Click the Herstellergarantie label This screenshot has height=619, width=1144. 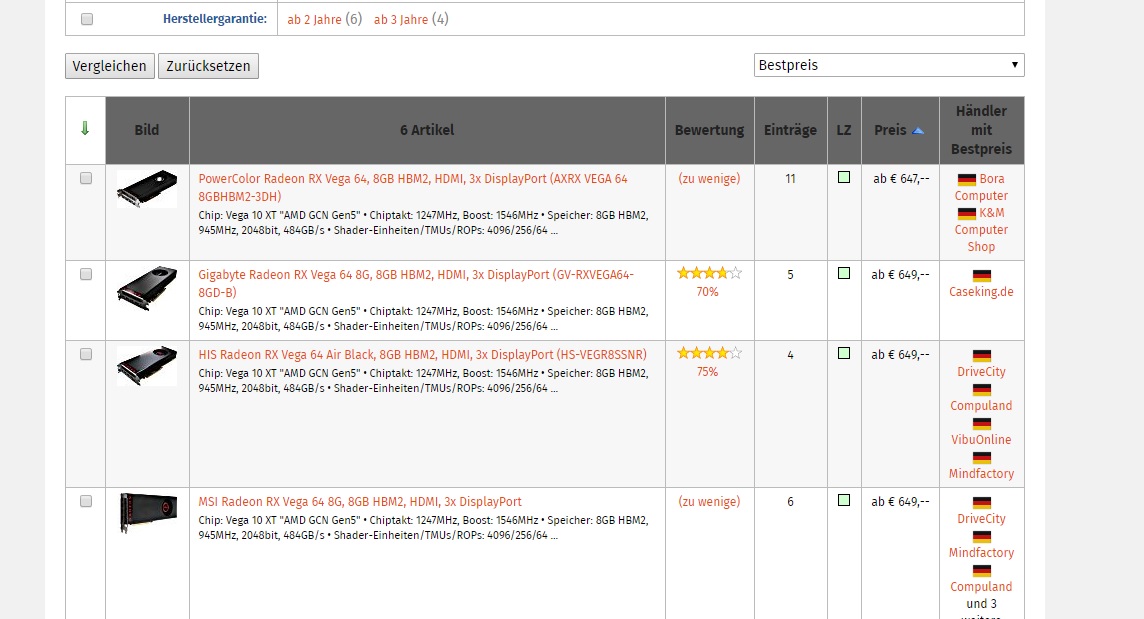coord(214,19)
